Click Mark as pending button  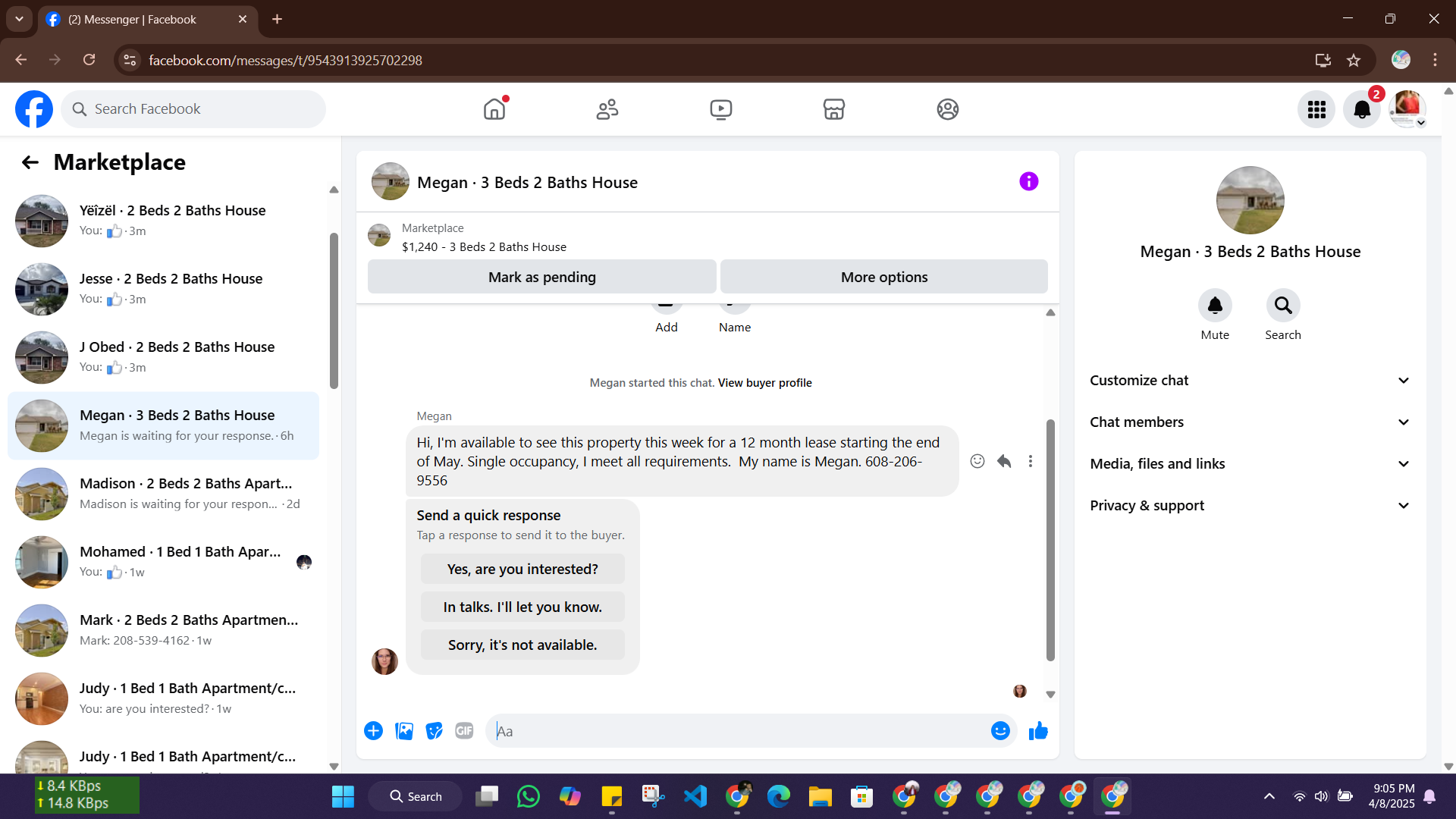coord(541,278)
